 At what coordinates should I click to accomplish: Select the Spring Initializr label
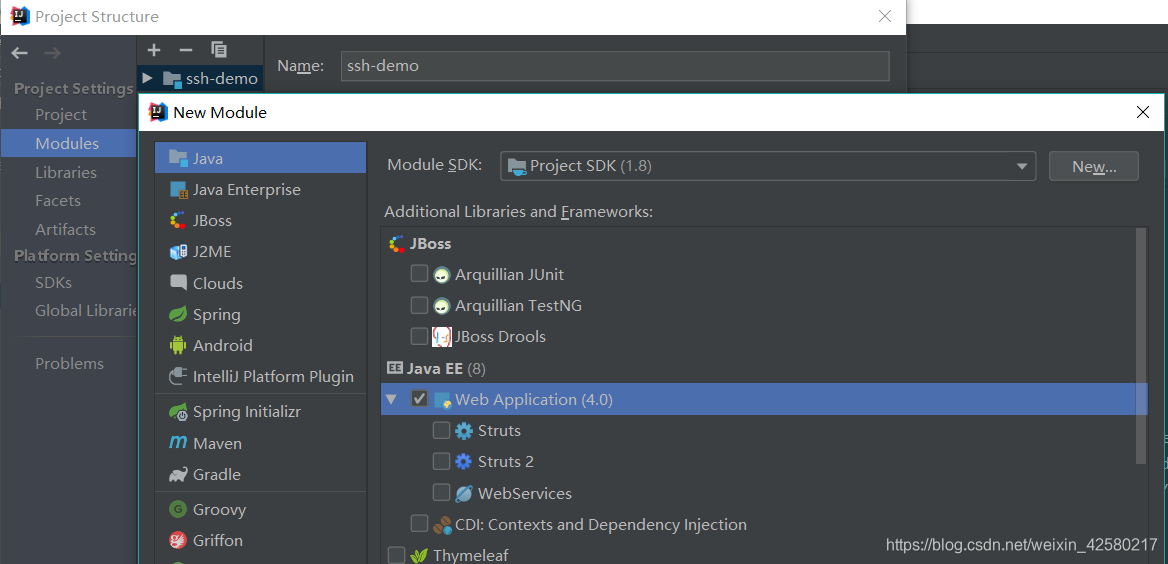point(247,411)
